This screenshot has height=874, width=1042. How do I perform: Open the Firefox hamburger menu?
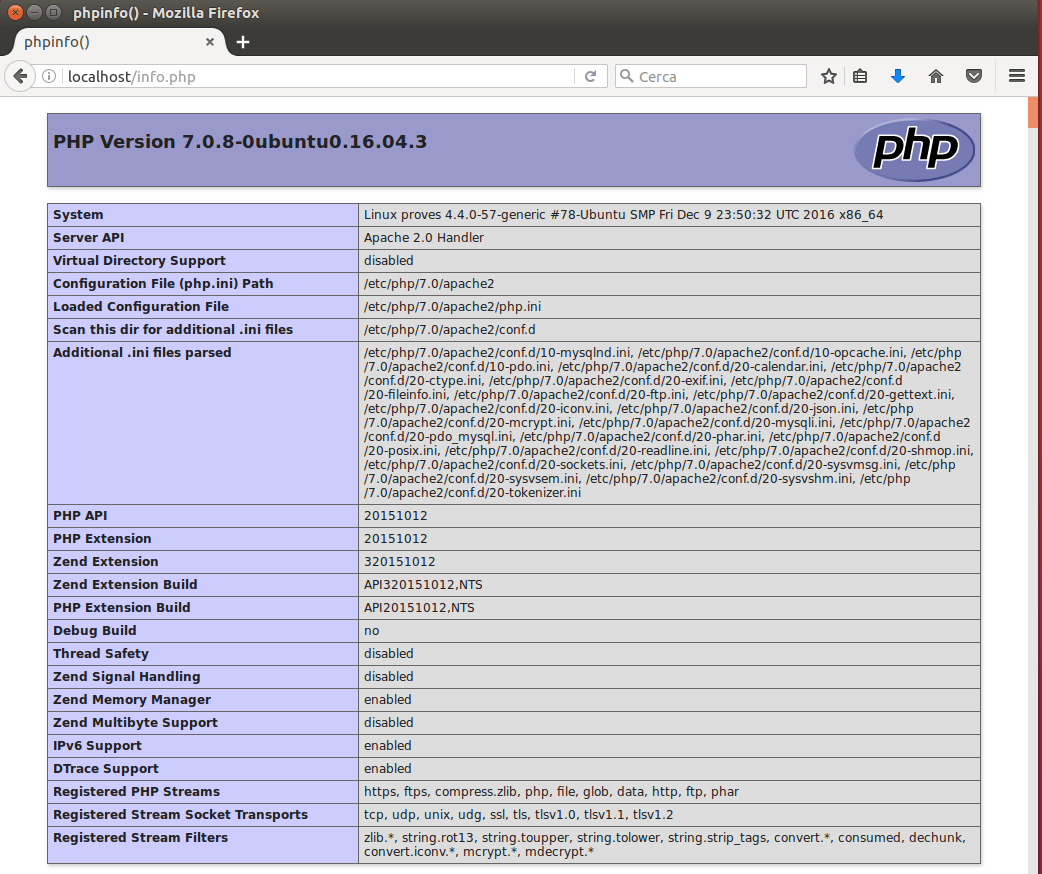1017,76
